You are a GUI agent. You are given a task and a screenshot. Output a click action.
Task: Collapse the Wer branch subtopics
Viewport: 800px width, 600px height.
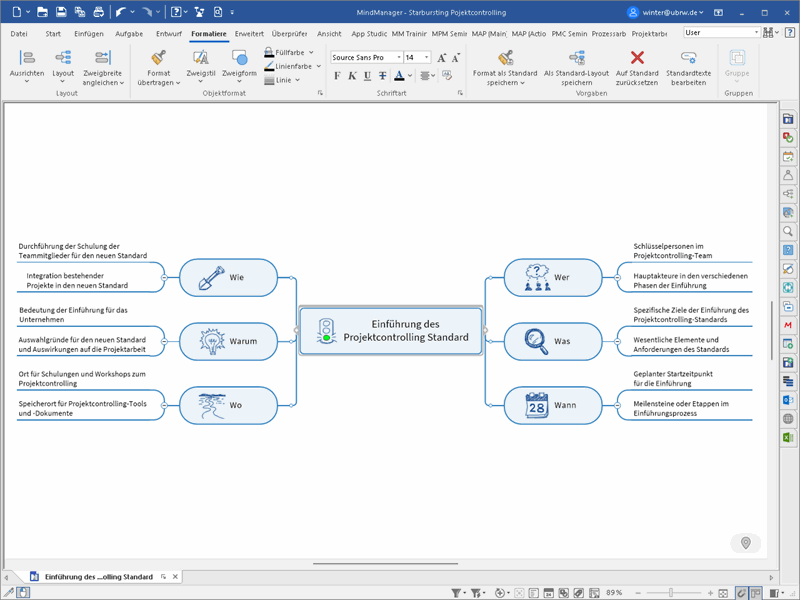click(617, 278)
